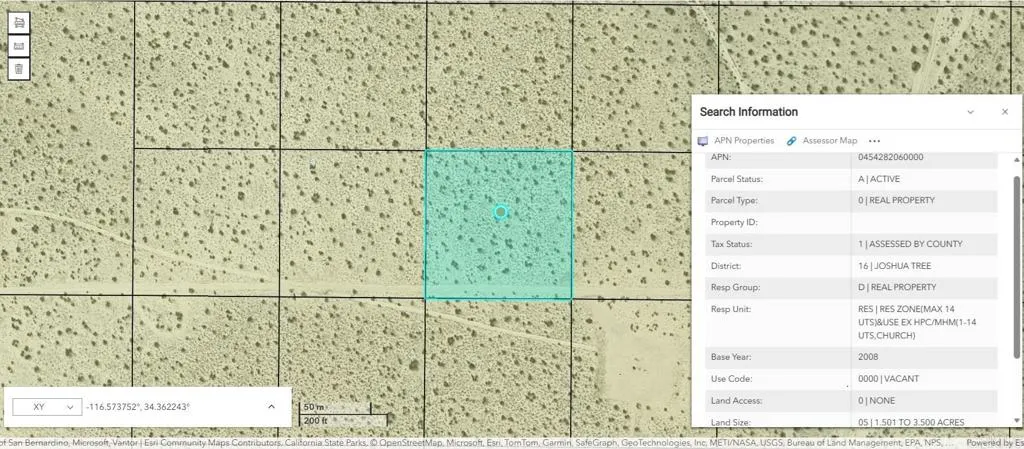The width and height of the screenshot is (1024, 449).
Task: Open the APN Properties link
Action: pos(744,141)
